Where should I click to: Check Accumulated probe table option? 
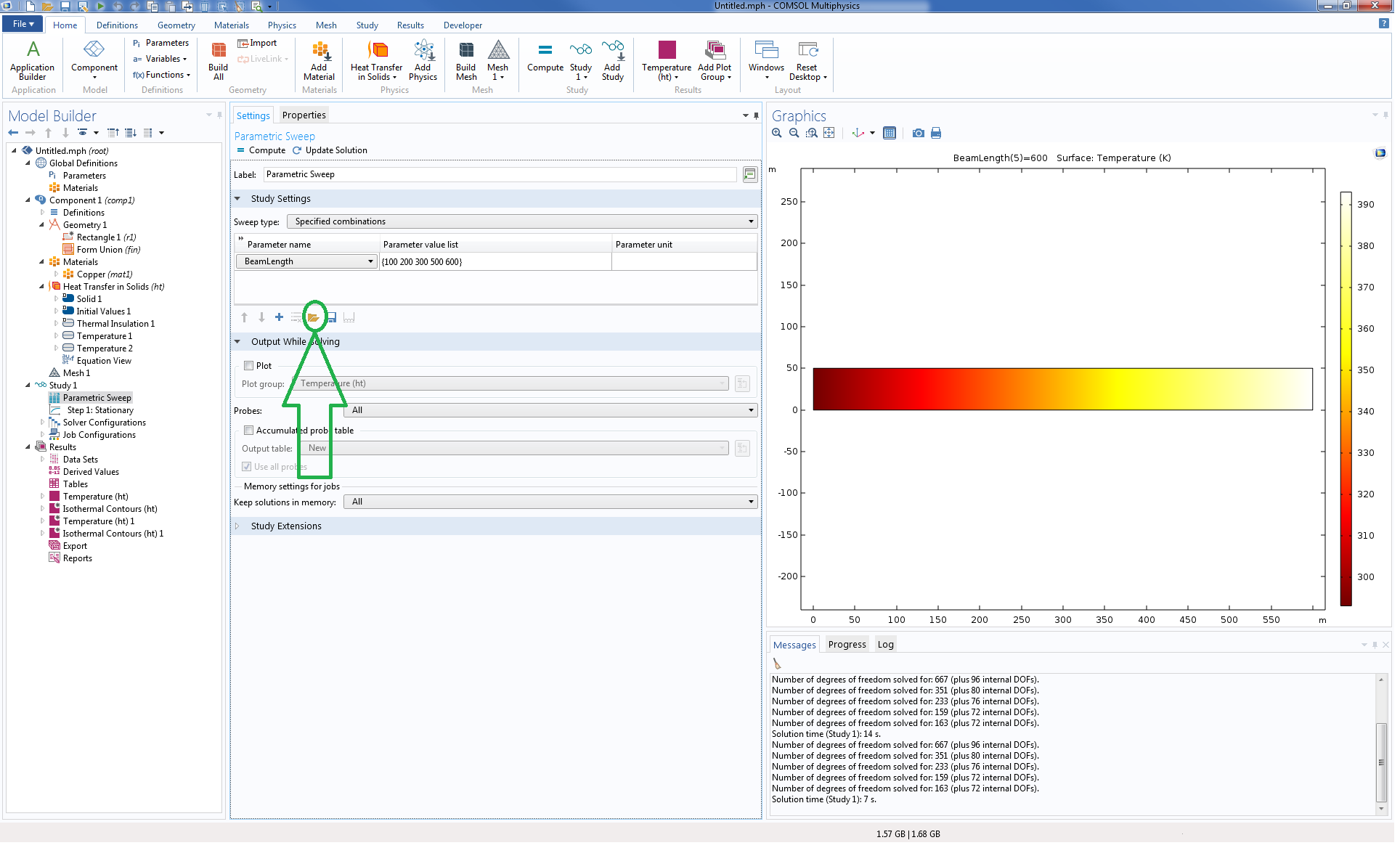pos(249,431)
